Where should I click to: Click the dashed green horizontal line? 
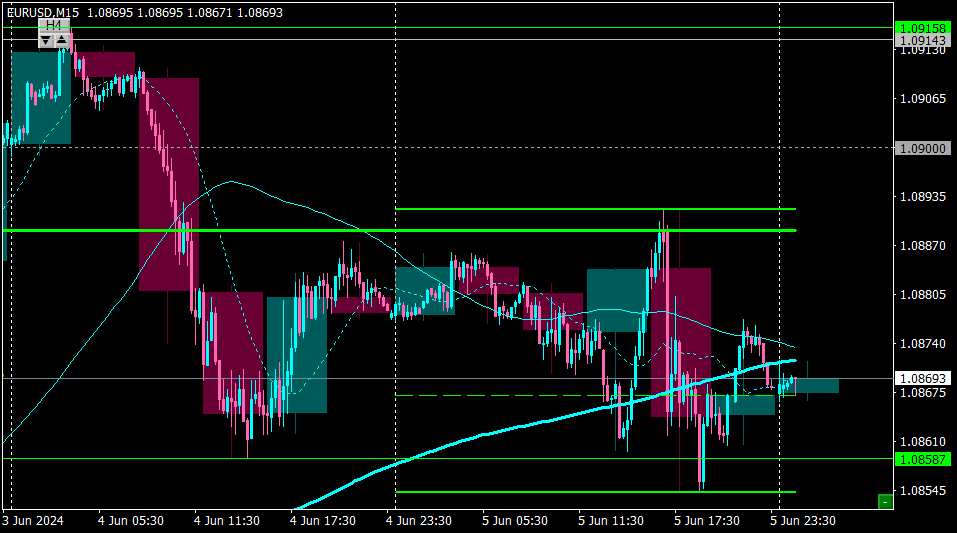click(x=595, y=396)
